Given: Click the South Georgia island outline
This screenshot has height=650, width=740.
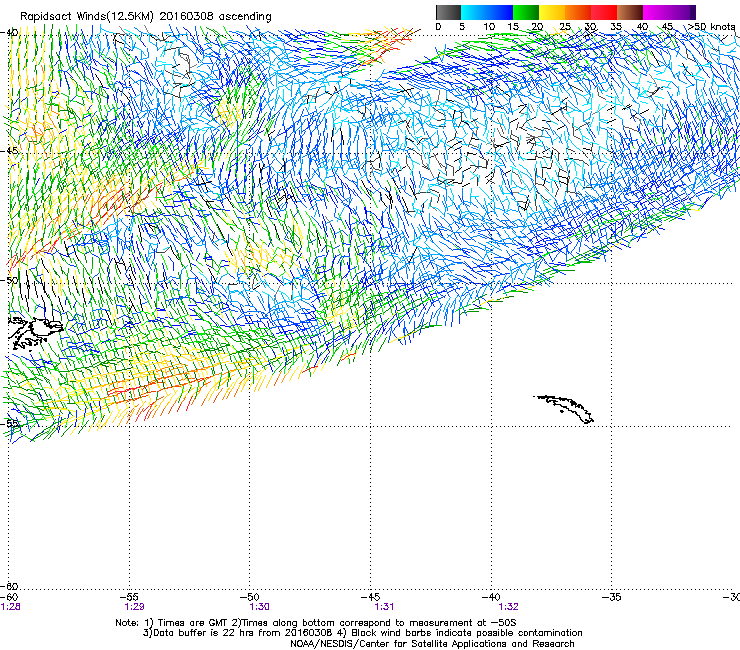Looking at the screenshot, I should [x=564, y=409].
